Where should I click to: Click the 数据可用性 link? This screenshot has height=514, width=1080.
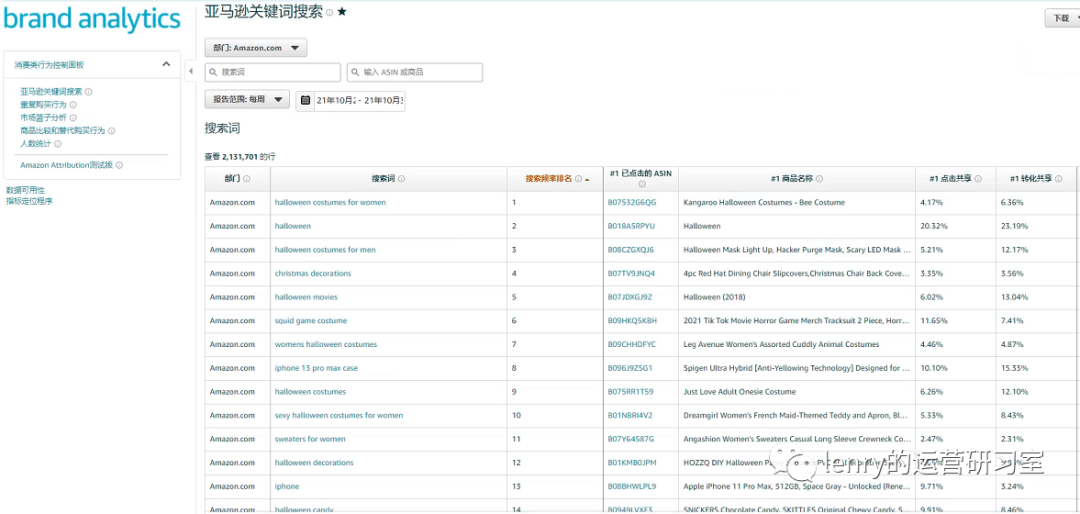(25, 190)
